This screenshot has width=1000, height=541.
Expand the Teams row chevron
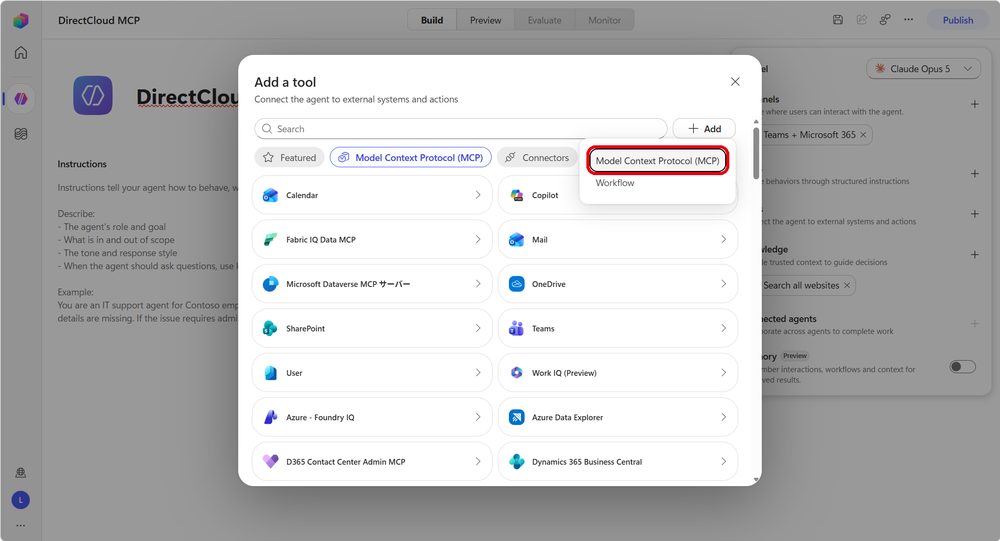click(x=723, y=328)
